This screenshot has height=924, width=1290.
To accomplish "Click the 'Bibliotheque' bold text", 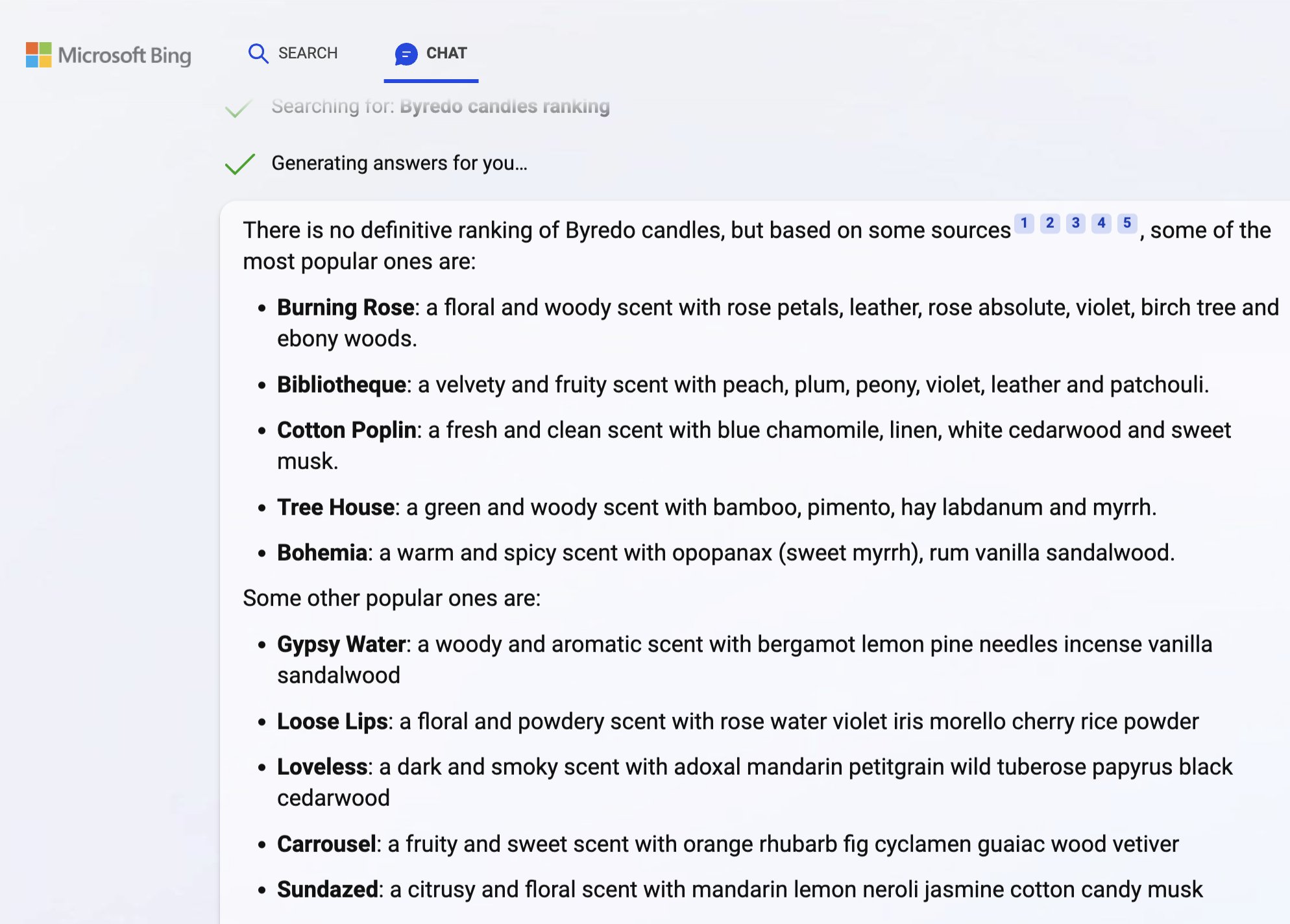I will click(341, 385).
